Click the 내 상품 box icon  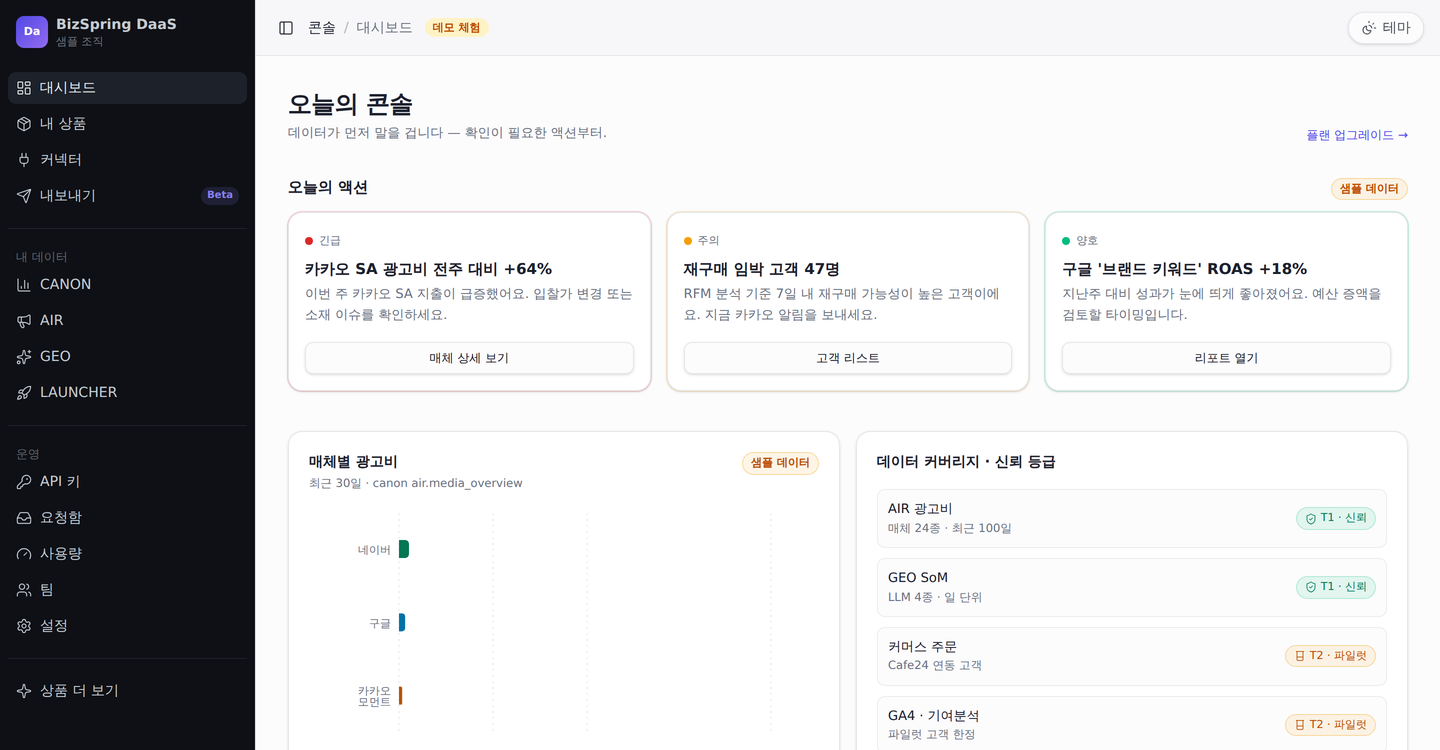[24, 124]
